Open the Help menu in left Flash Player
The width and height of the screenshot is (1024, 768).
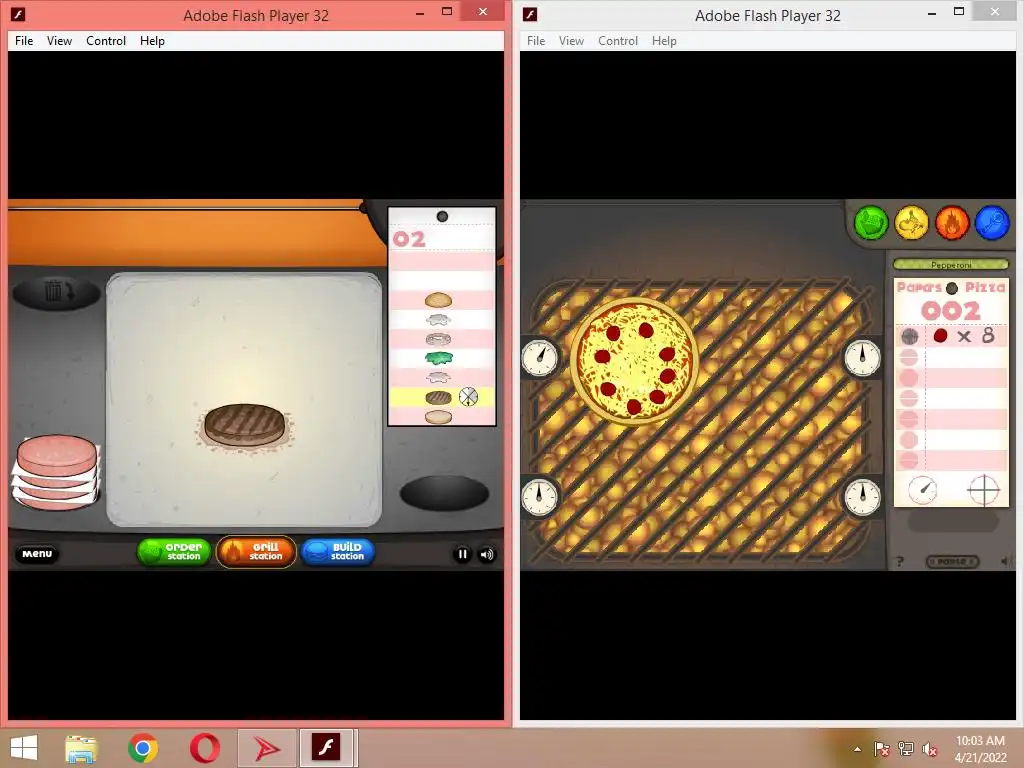pos(152,40)
